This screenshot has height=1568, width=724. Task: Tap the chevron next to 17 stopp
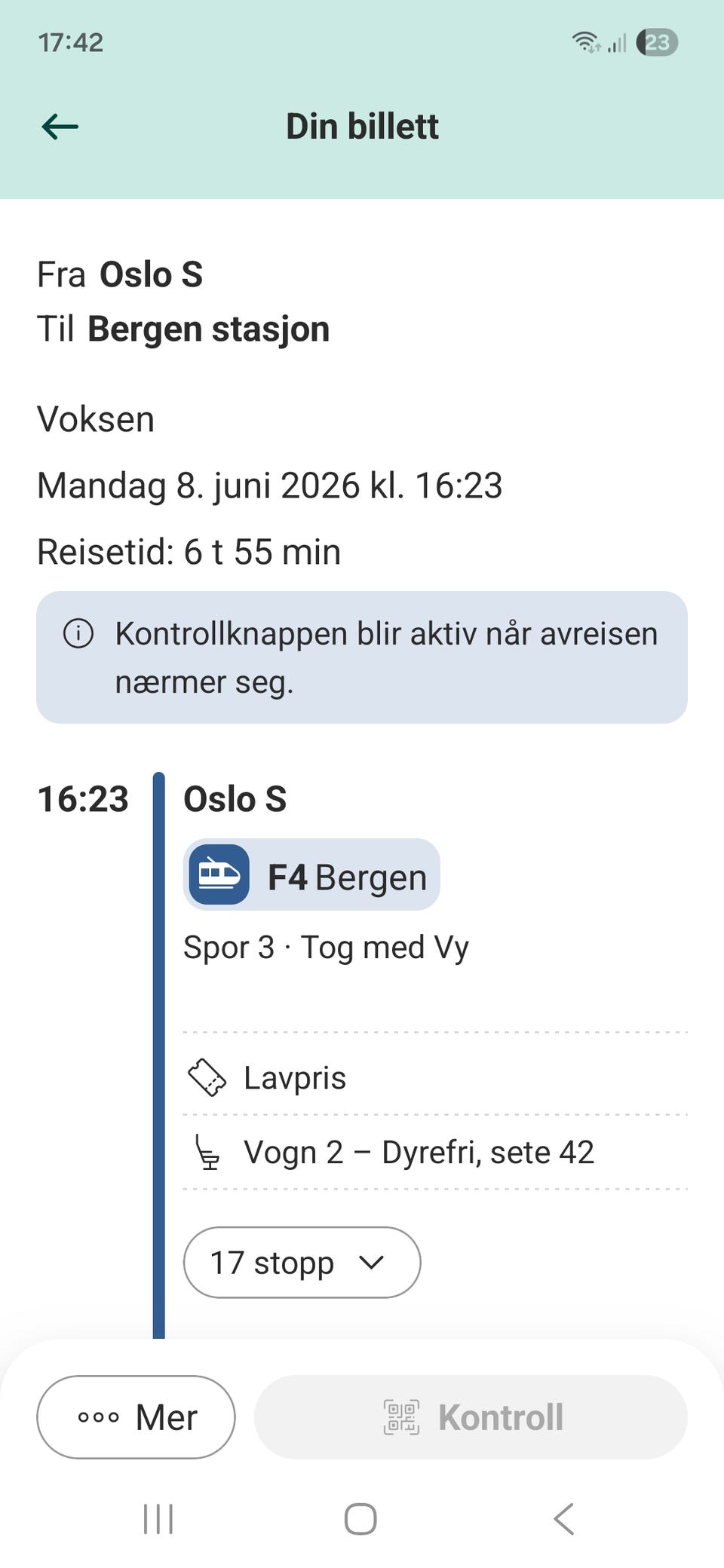tap(372, 1262)
